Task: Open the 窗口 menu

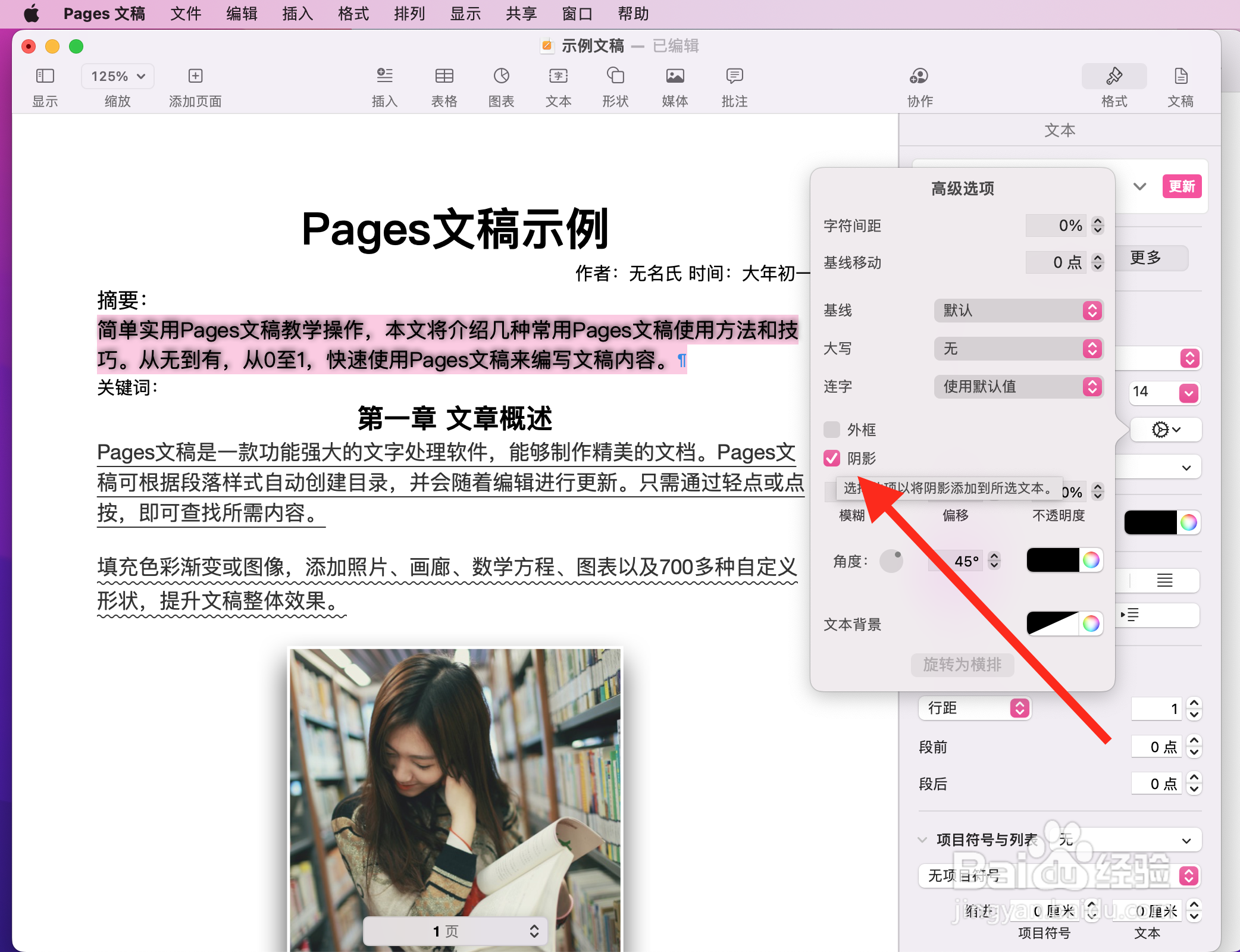Action: tap(577, 13)
